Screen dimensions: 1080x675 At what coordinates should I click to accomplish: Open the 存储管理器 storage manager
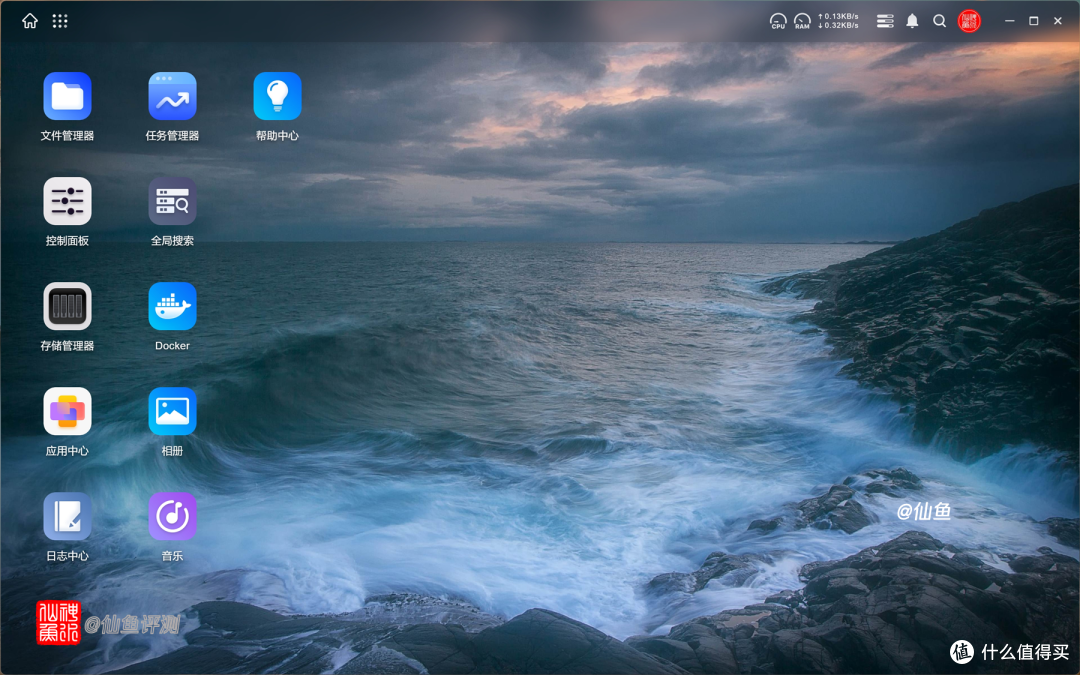pyautogui.click(x=67, y=307)
